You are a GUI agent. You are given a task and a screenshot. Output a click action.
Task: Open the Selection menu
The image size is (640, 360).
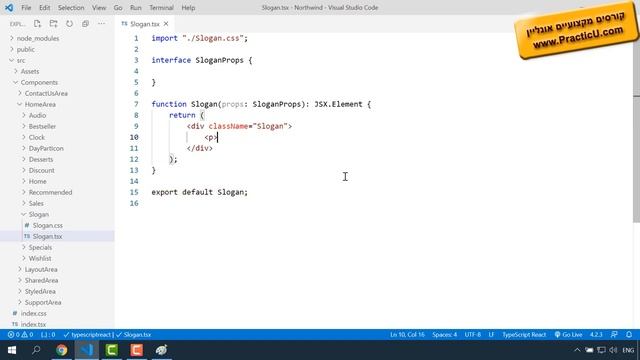(71, 8)
